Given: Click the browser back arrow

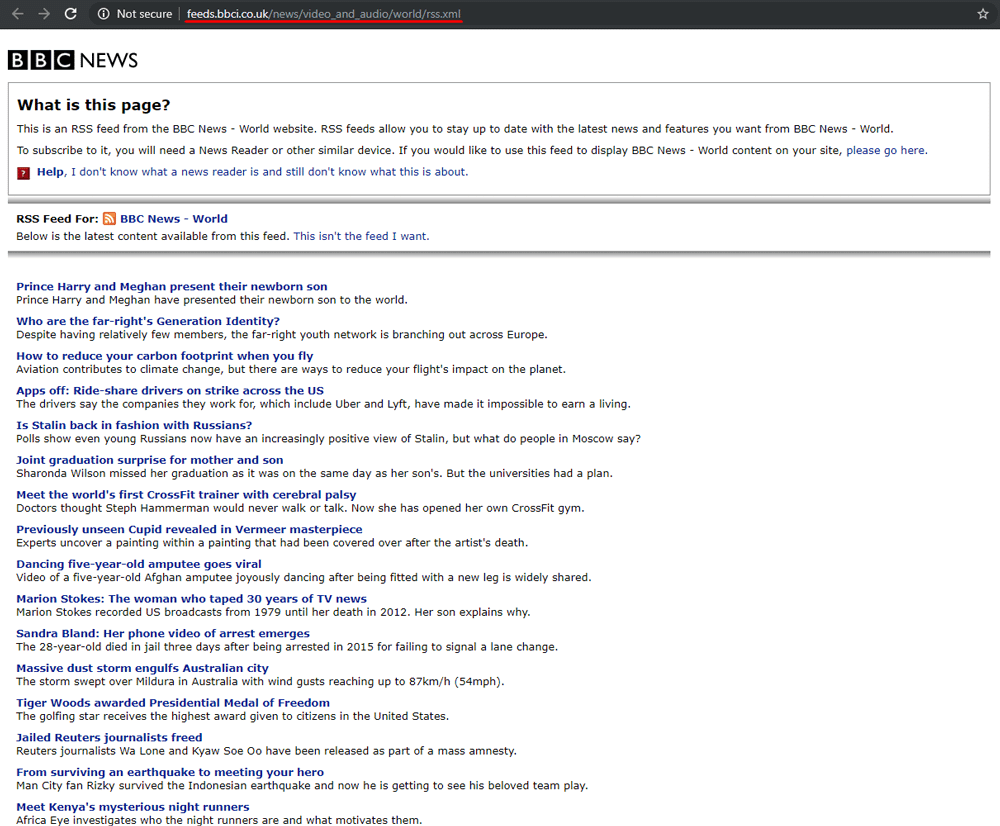Looking at the screenshot, I should [x=17, y=14].
